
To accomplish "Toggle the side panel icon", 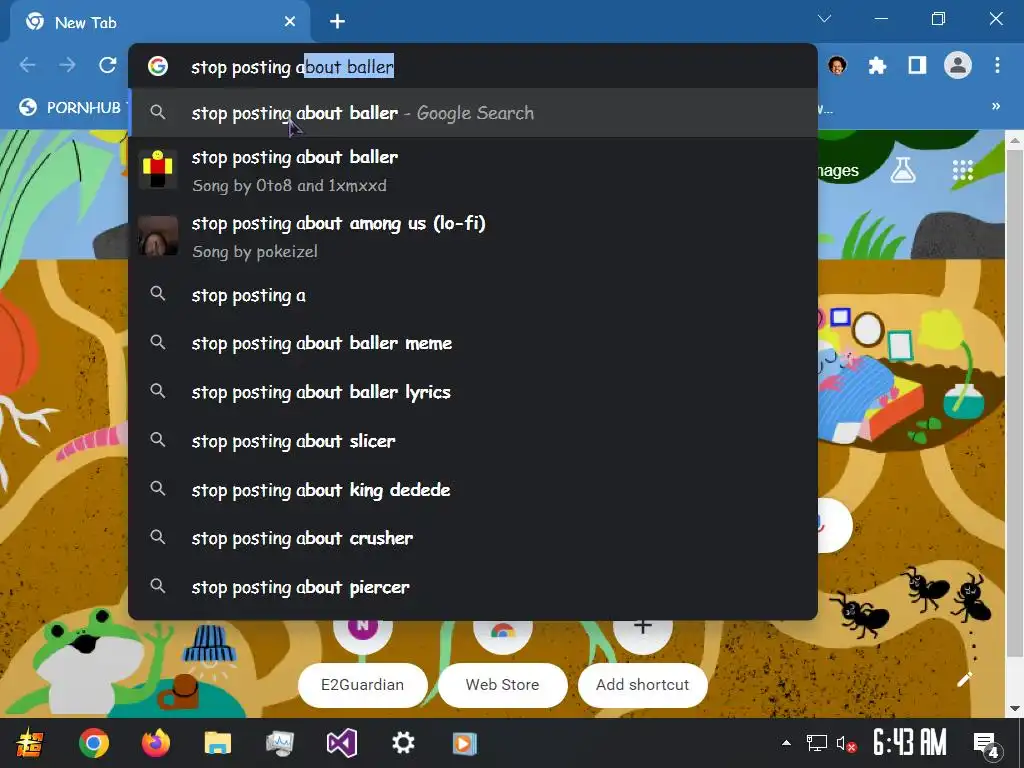I will (x=917, y=65).
